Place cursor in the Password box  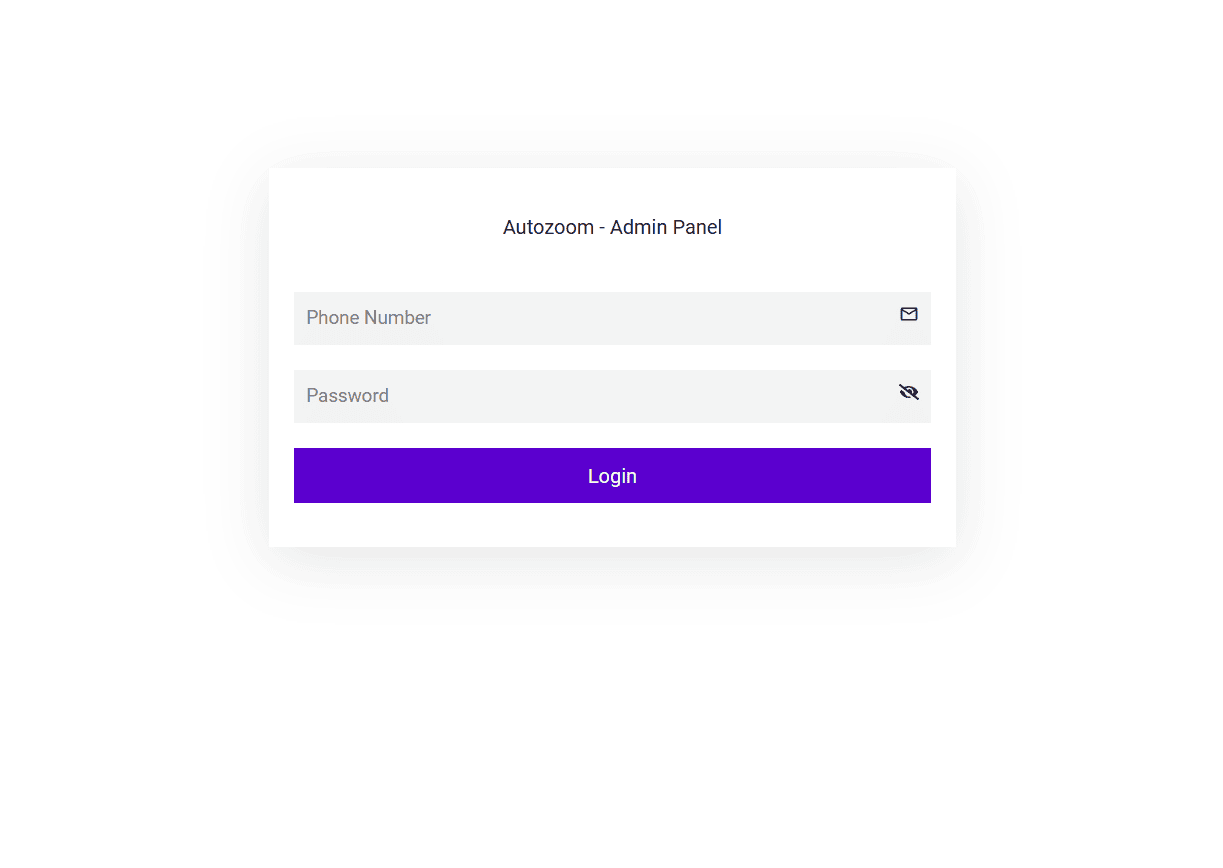[x=600, y=396]
